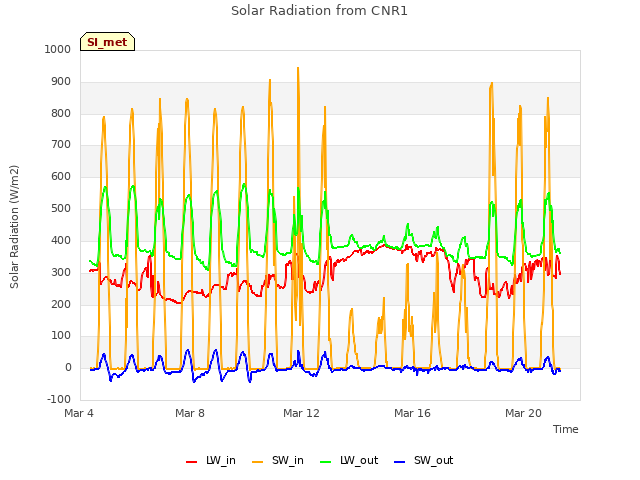Click the Mar 12 x-axis tick label
The image size is (640, 480).
click(x=301, y=413)
